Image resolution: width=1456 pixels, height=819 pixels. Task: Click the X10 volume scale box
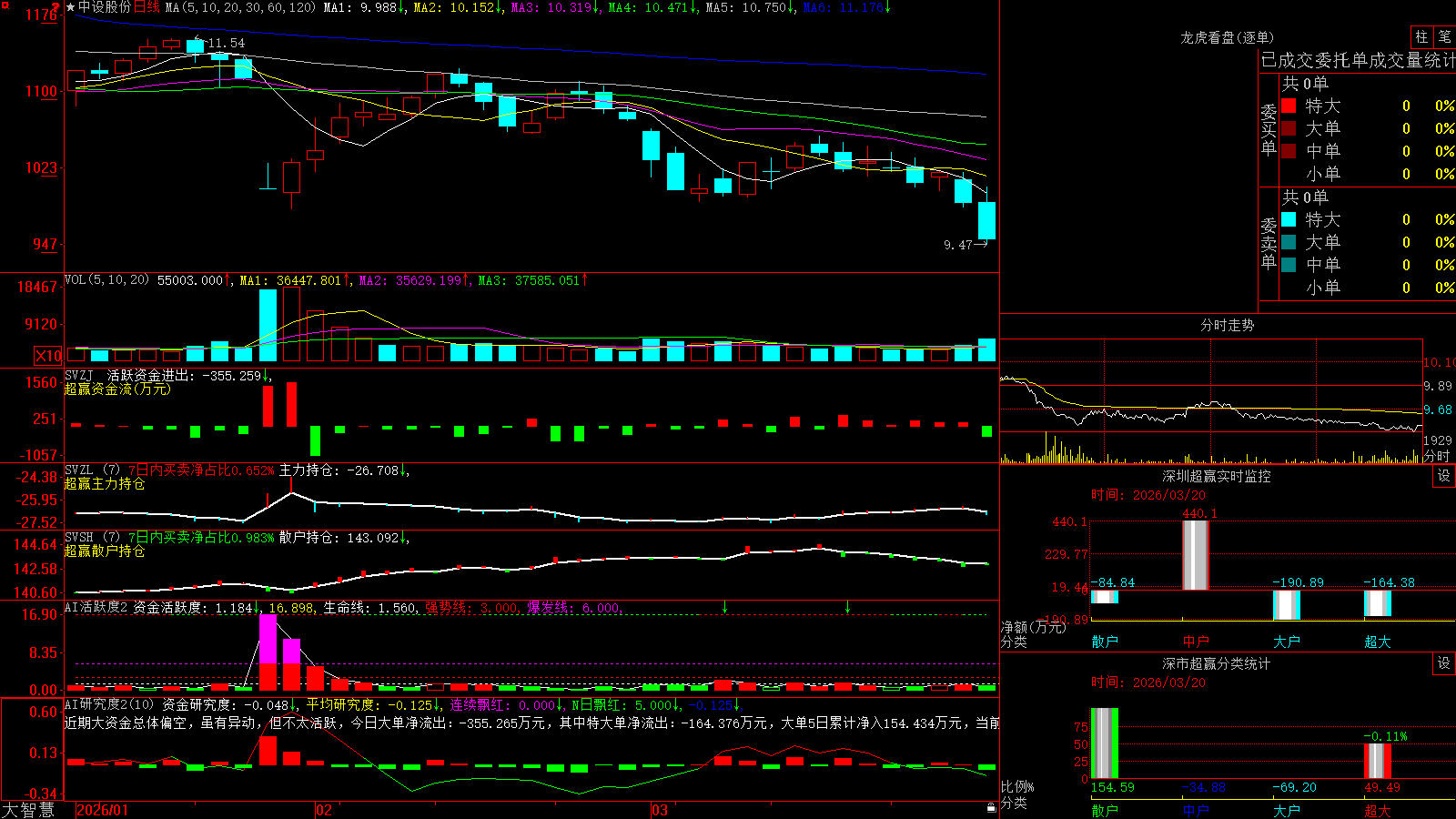click(x=48, y=356)
